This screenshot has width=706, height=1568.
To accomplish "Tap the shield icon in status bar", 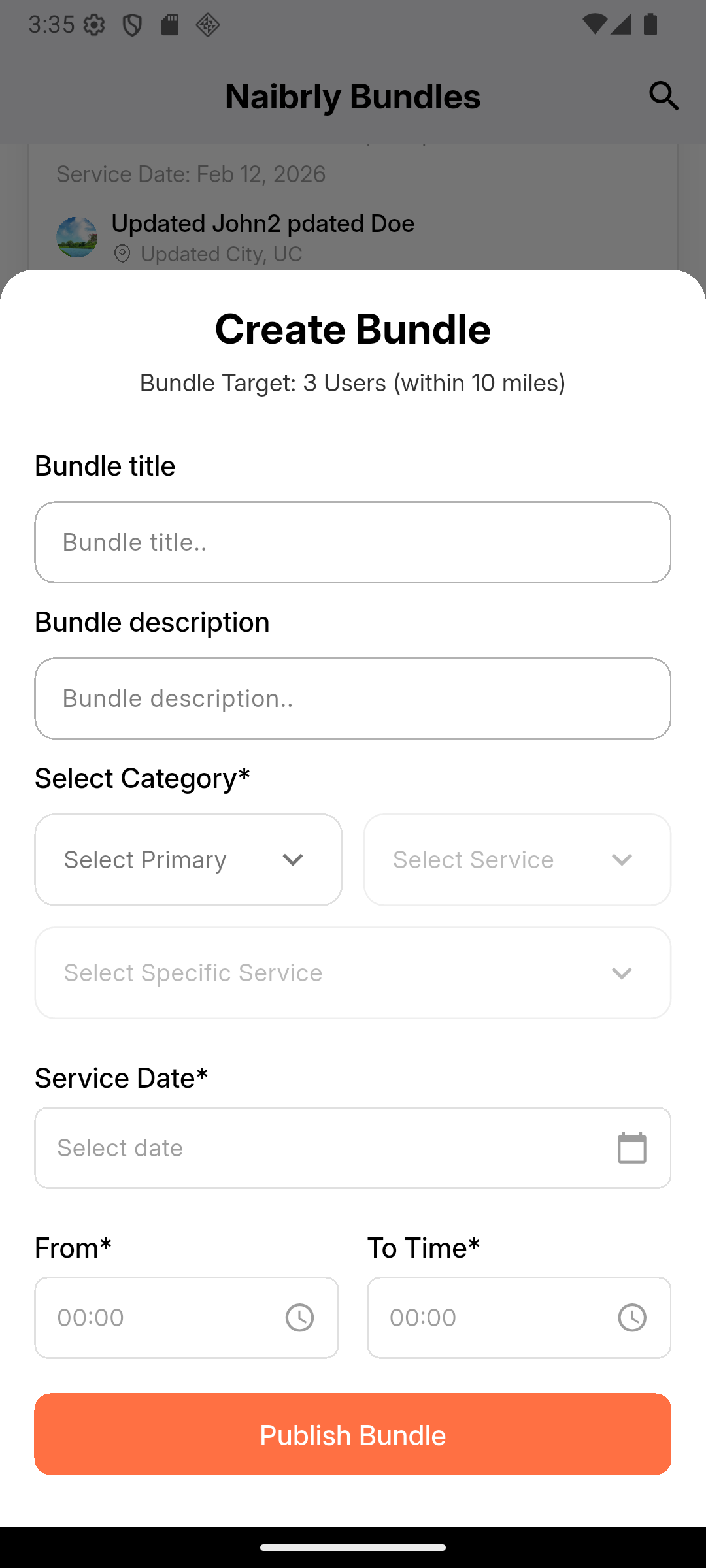I will (133, 25).
